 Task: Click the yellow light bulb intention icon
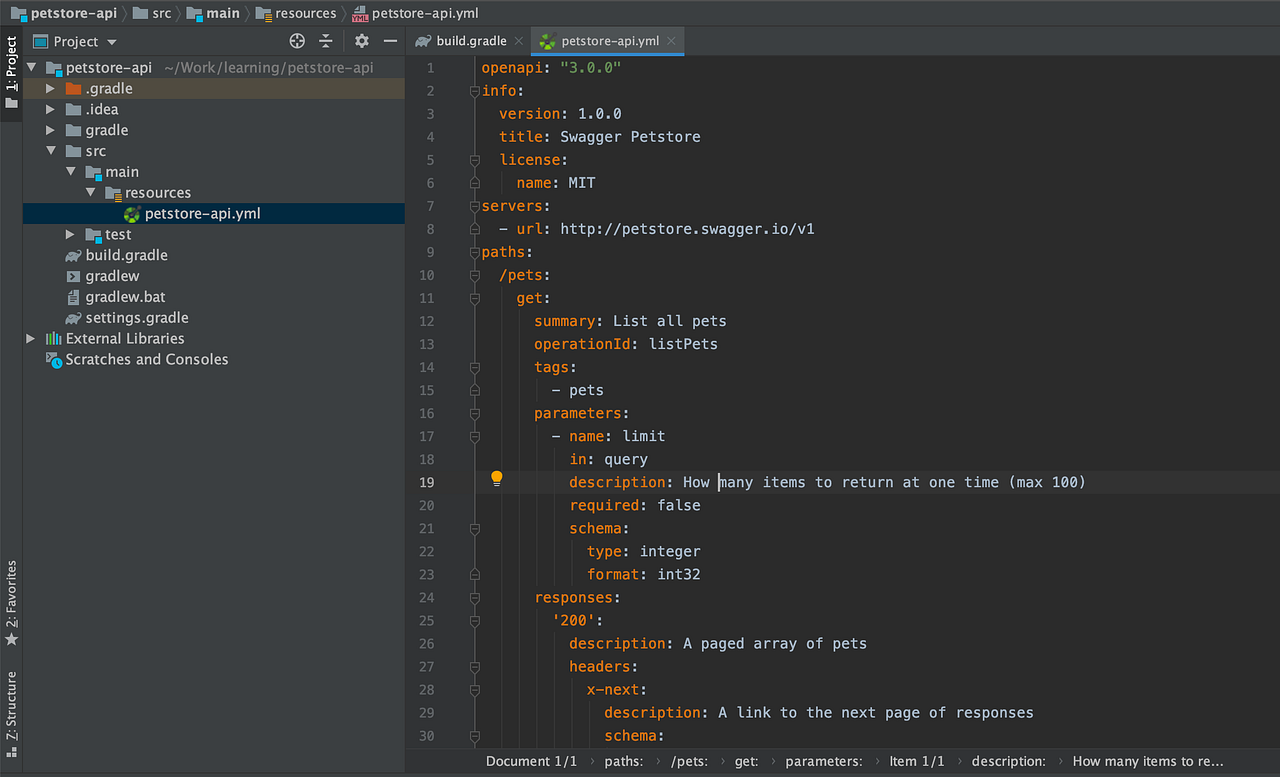(496, 479)
